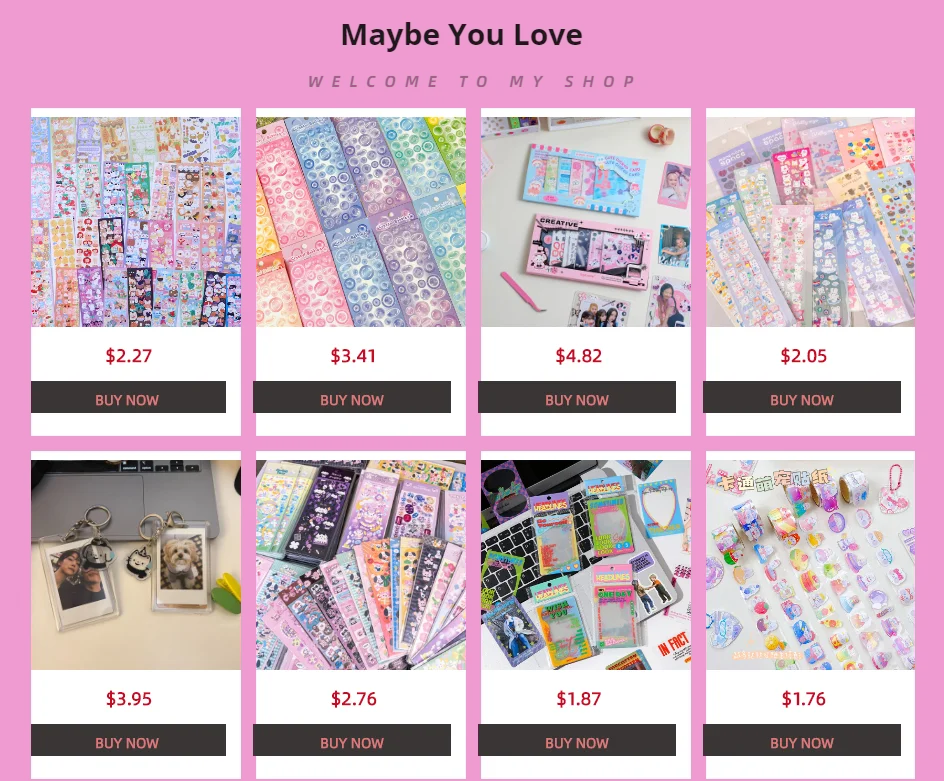Click the $4.82 price label
This screenshot has width=944, height=781.
pyautogui.click(x=579, y=356)
